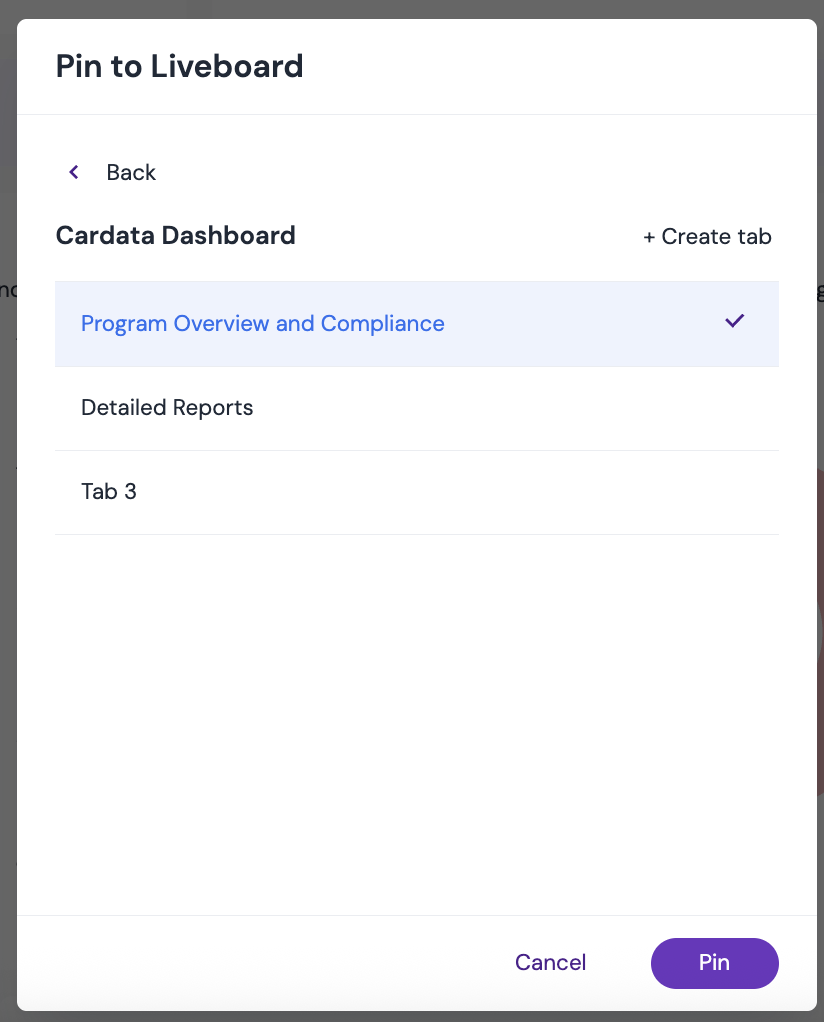This screenshot has height=1022, width=824.
Task: Confirm with the purple Pin button
Action: point(714,963)
